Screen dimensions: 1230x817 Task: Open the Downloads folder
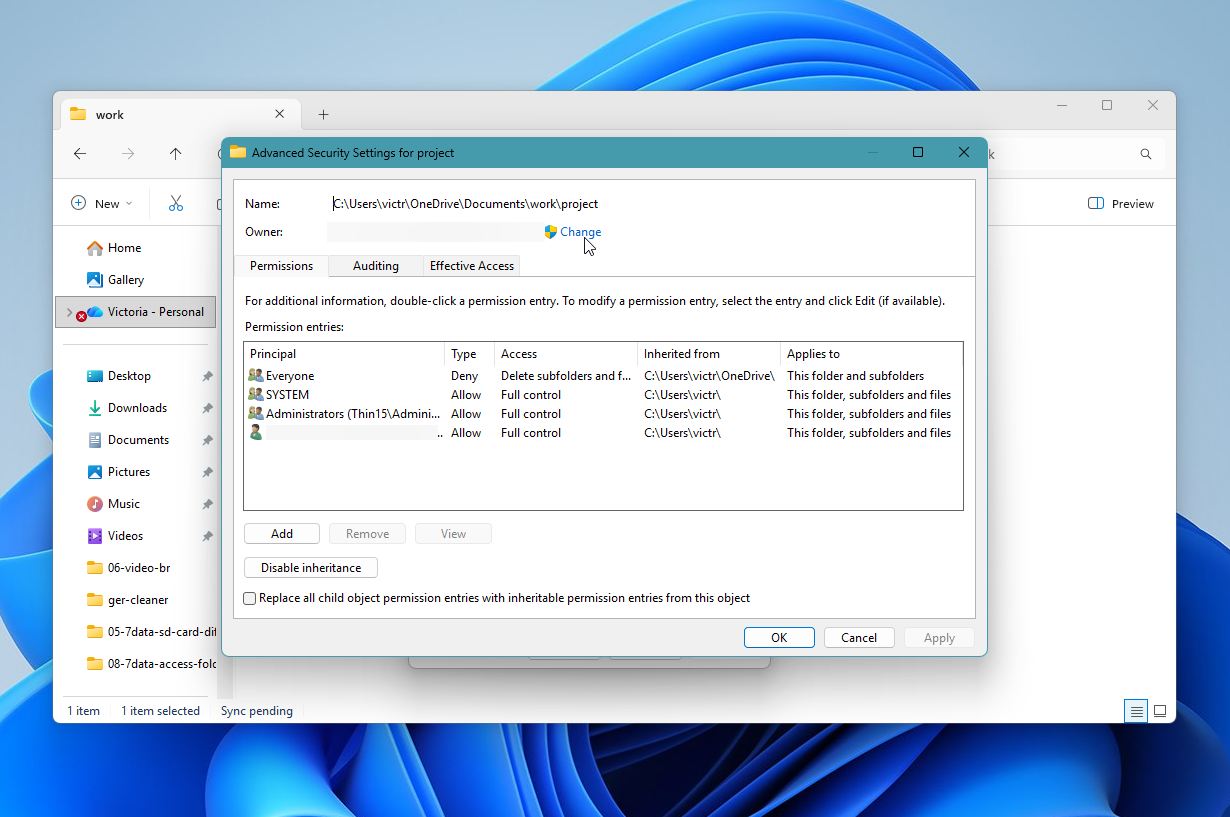tap(137, 408)
